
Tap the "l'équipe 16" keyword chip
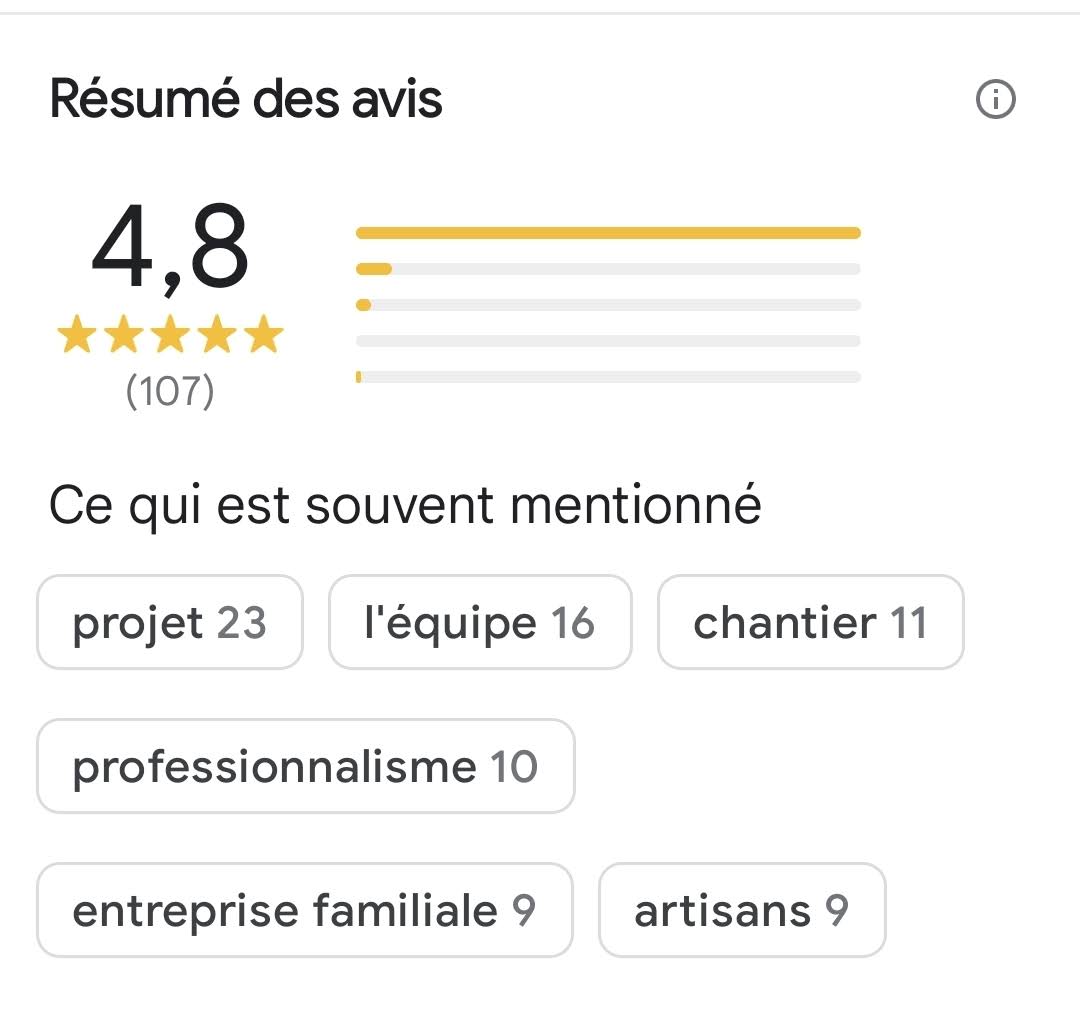(x=480, y=623)
